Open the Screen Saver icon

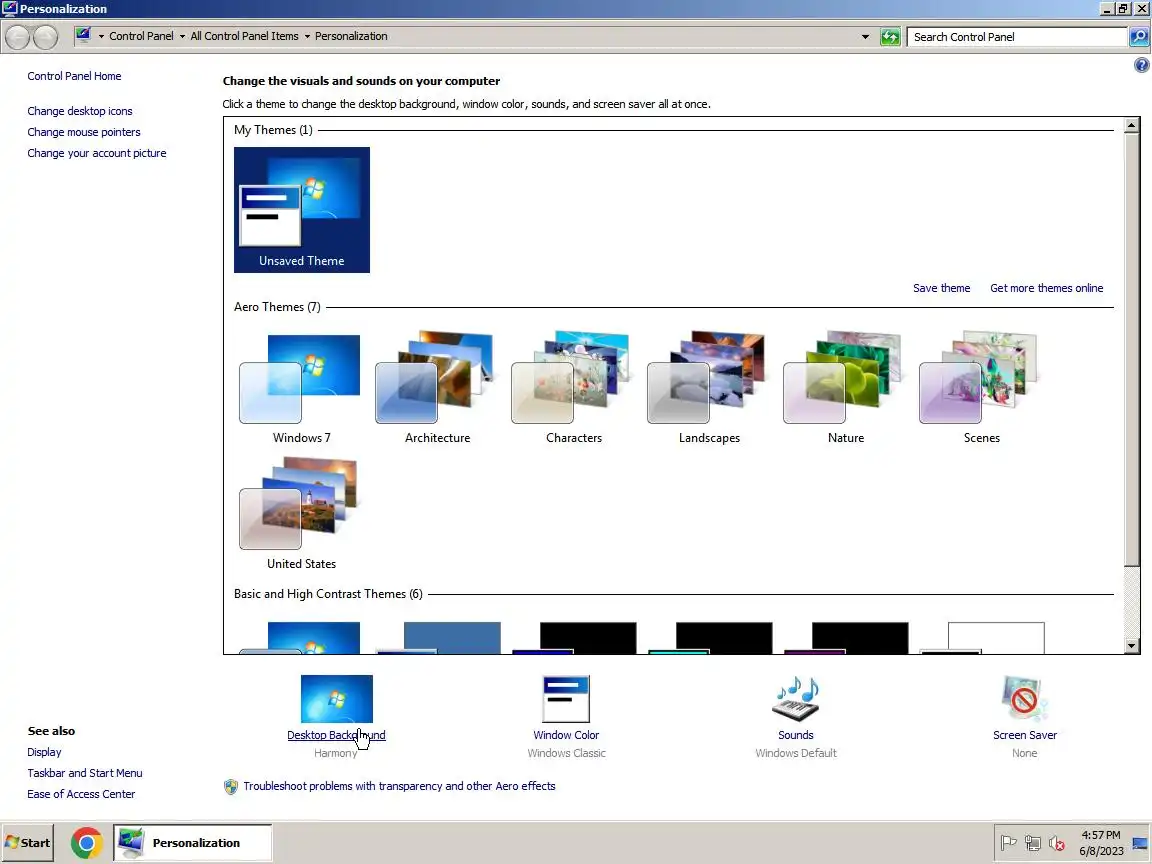click(x=1024, y=699)
